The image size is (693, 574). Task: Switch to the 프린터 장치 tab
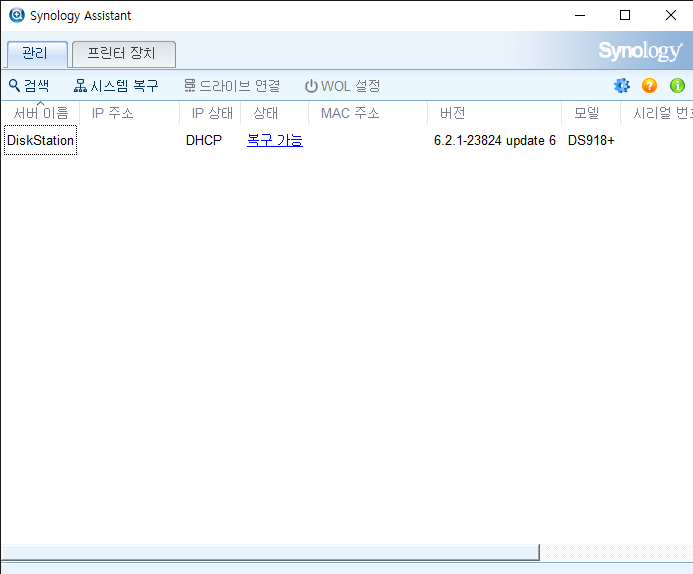click(x=124, y=54)
